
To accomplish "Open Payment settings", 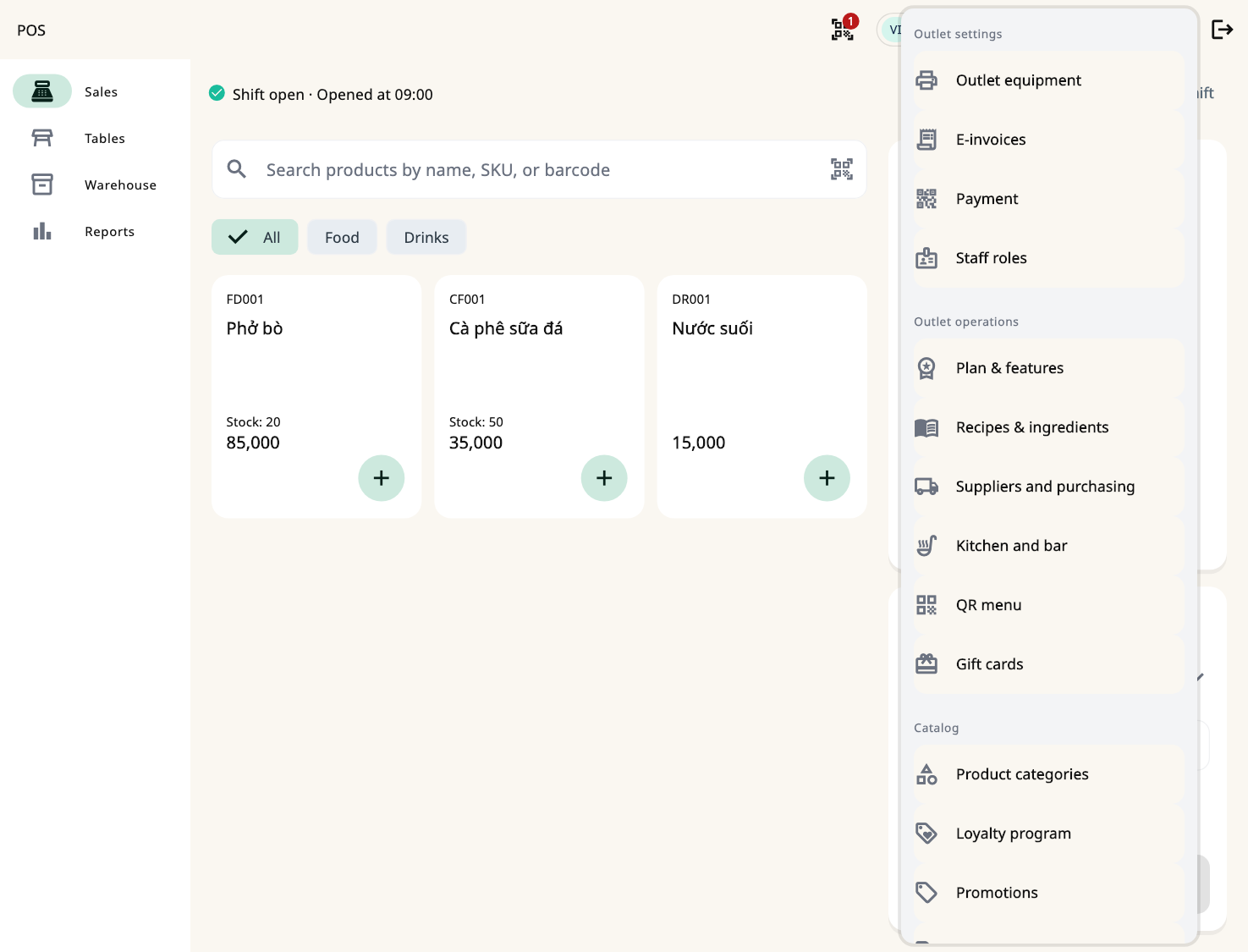I will coord(1049,199).
